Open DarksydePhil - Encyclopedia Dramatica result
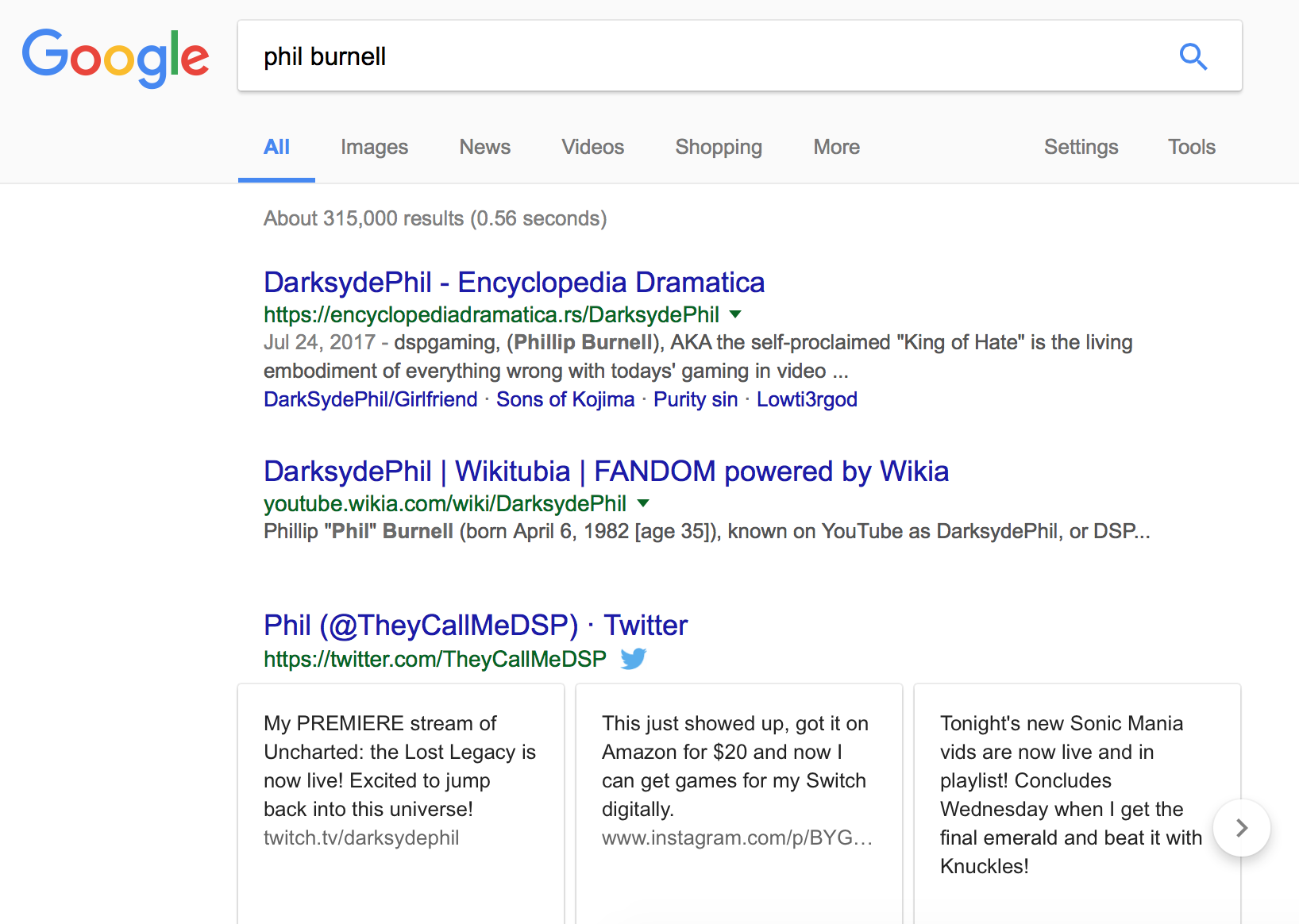This screenshot has width=1299, height=924. pos(514,283)
